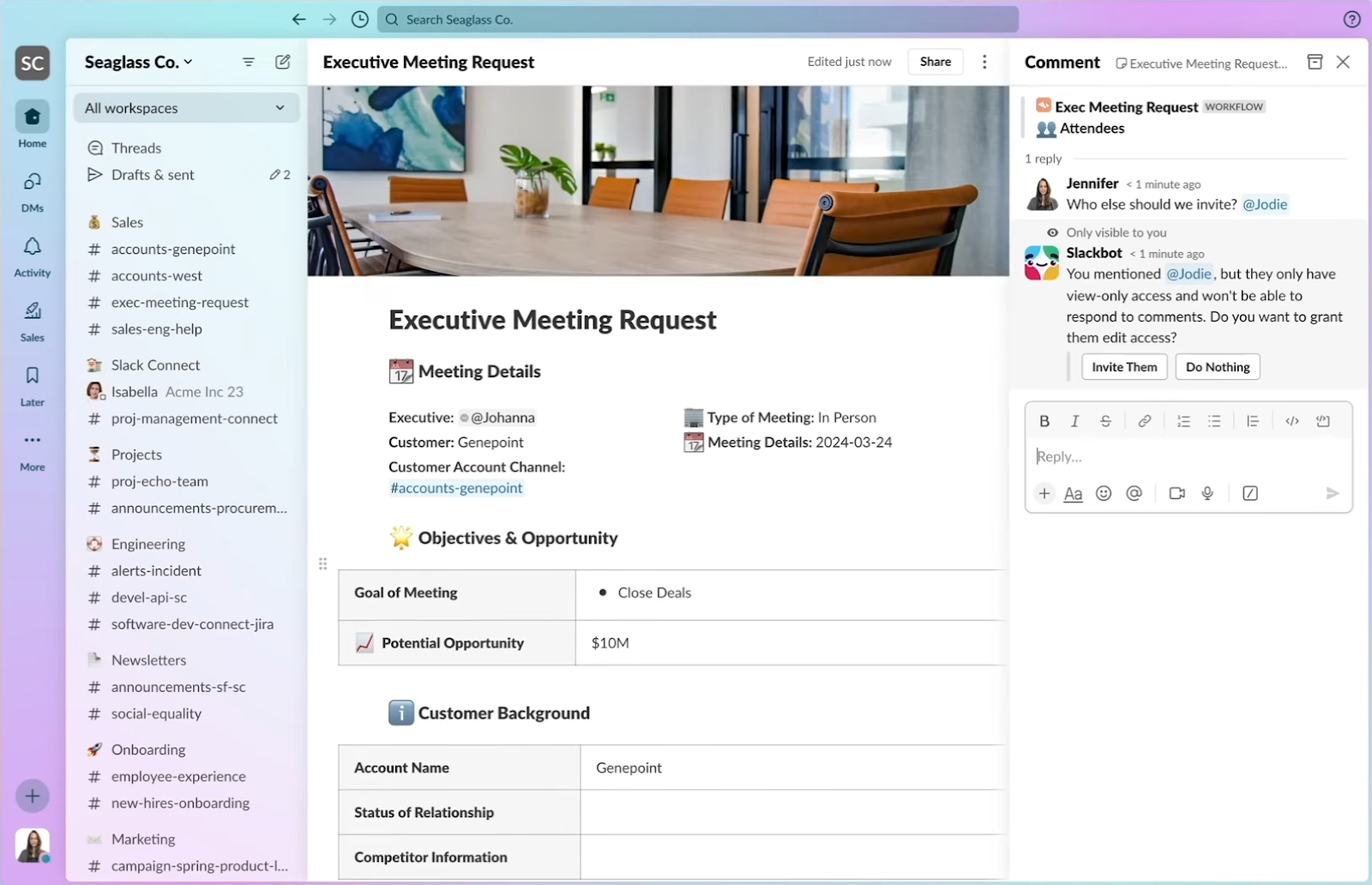Click @Jodie mention in Jennifer's comment
The image size is (1372, 885).
[1265, 204]
